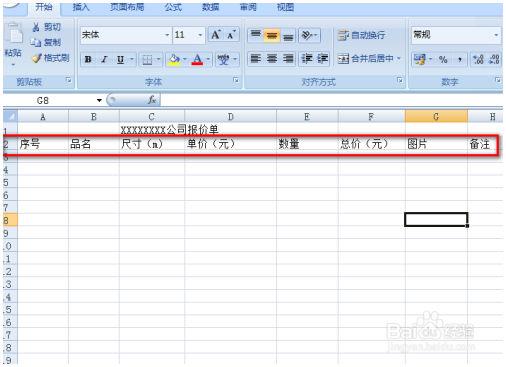The height and width of the screenshot is (367, 506).
Task: Click the decrease font size icon
Action: coord(231,35)
